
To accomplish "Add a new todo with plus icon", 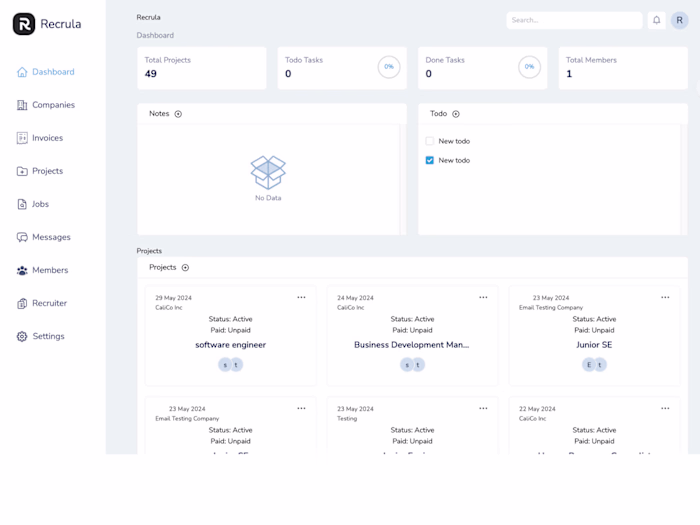I will pos(456,114).
